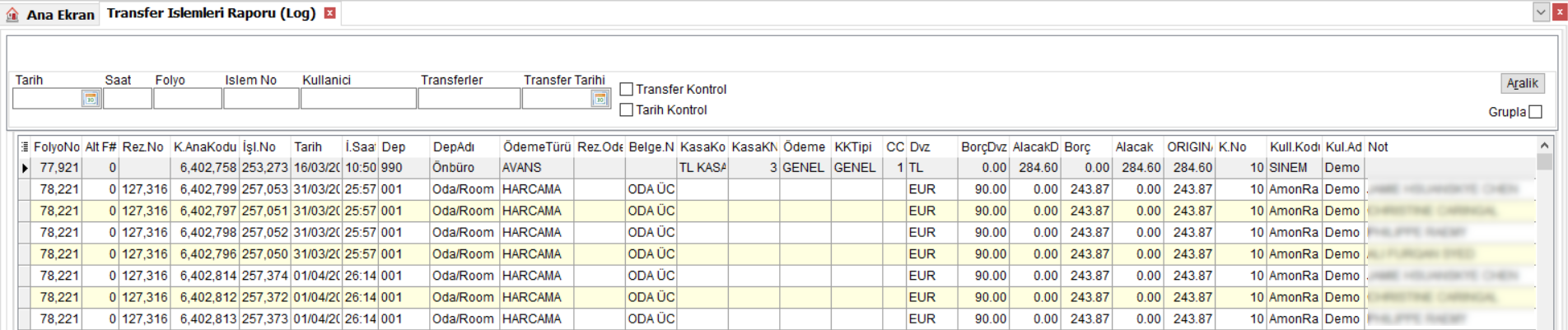Select the Transfer Islemleri Raporu (Log) tab

pos(212,13)
